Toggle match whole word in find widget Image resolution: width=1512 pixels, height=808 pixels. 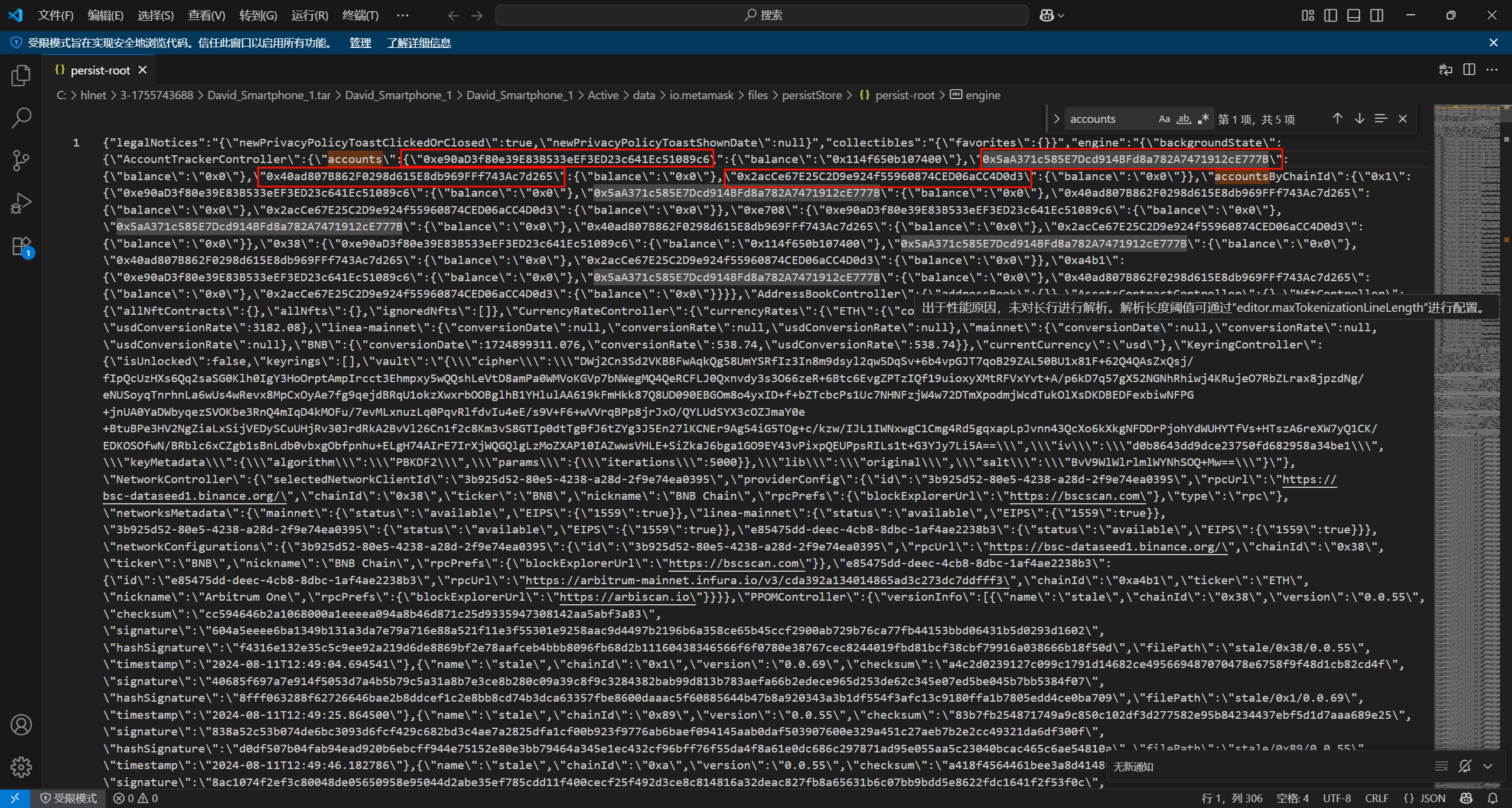pyautogui.click(x=1184, y=119)
